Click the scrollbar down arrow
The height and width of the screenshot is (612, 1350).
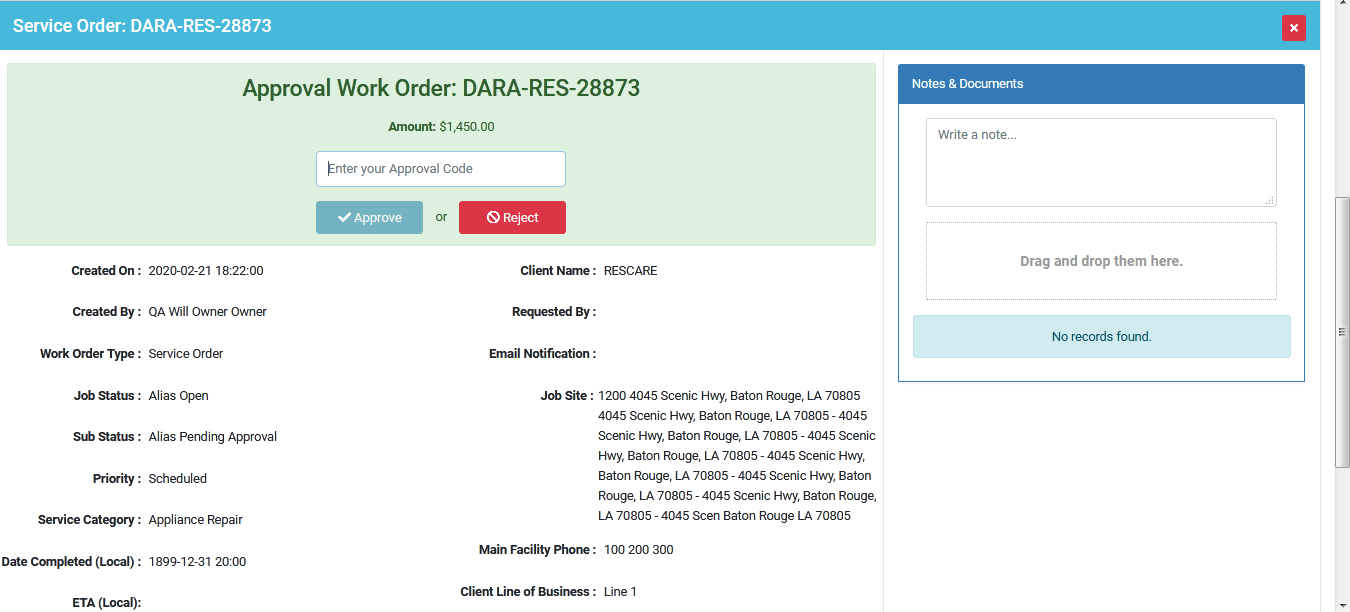coord(1342,604)
